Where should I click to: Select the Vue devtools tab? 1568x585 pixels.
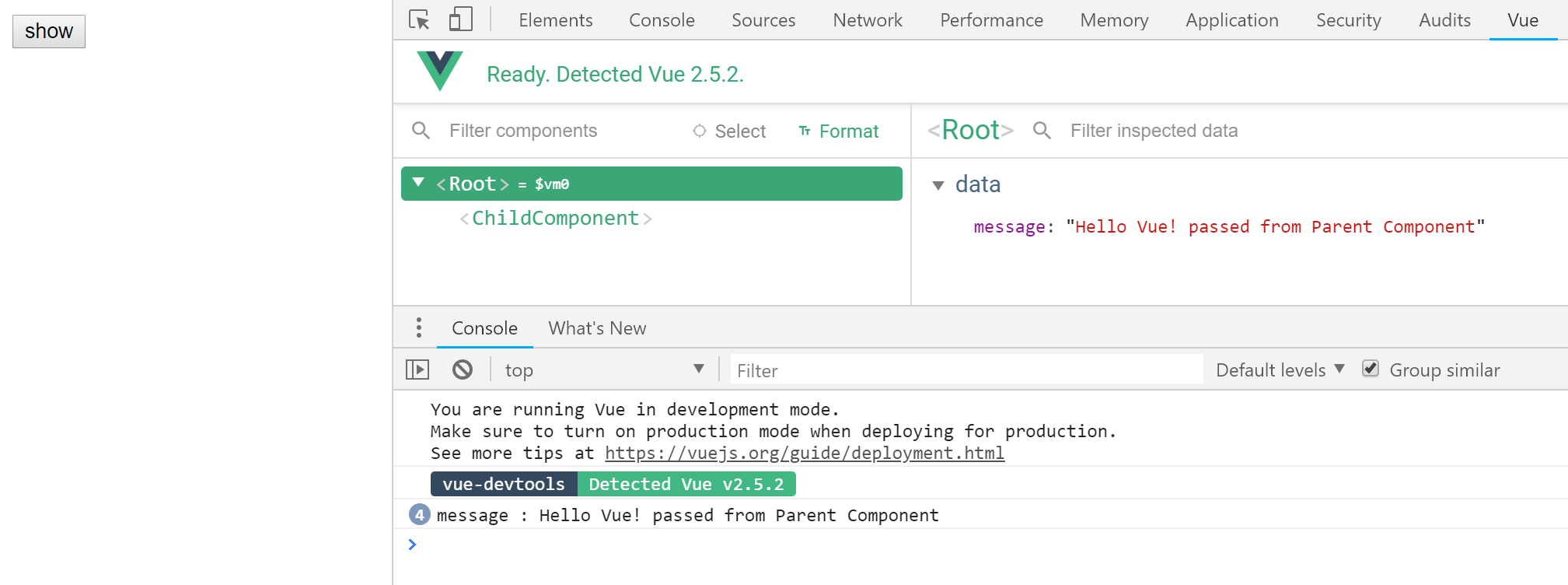(1523, 20)
